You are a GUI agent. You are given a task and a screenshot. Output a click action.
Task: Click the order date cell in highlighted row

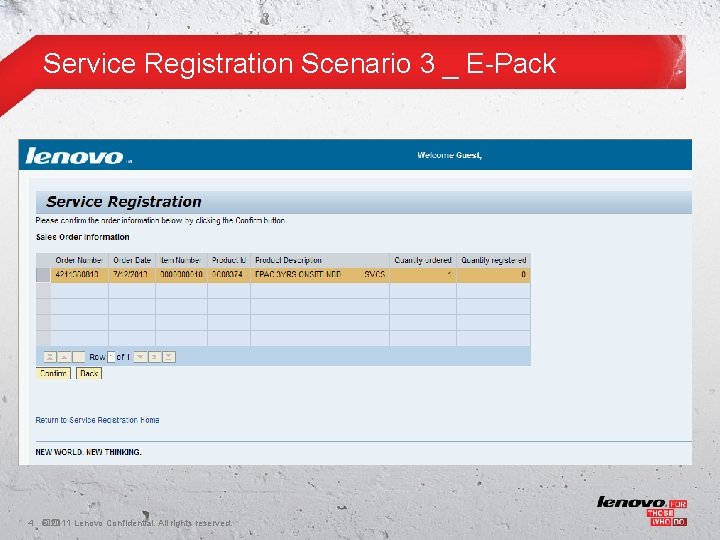pos(132,275)
